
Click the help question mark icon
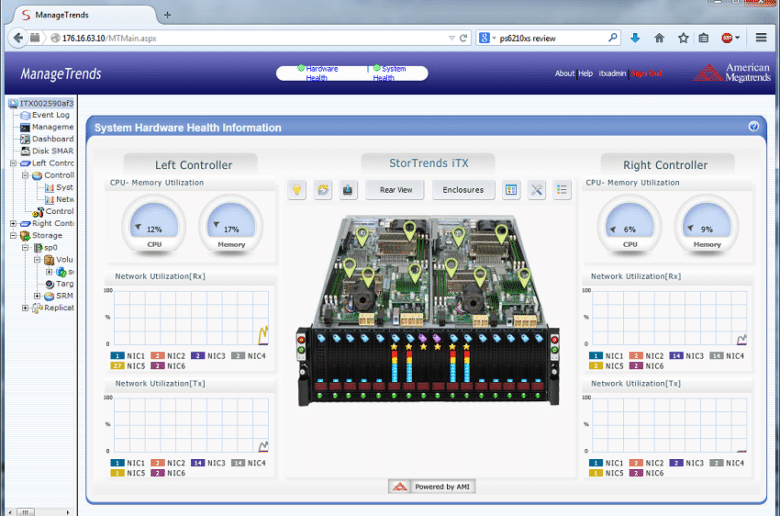point(753,126)
